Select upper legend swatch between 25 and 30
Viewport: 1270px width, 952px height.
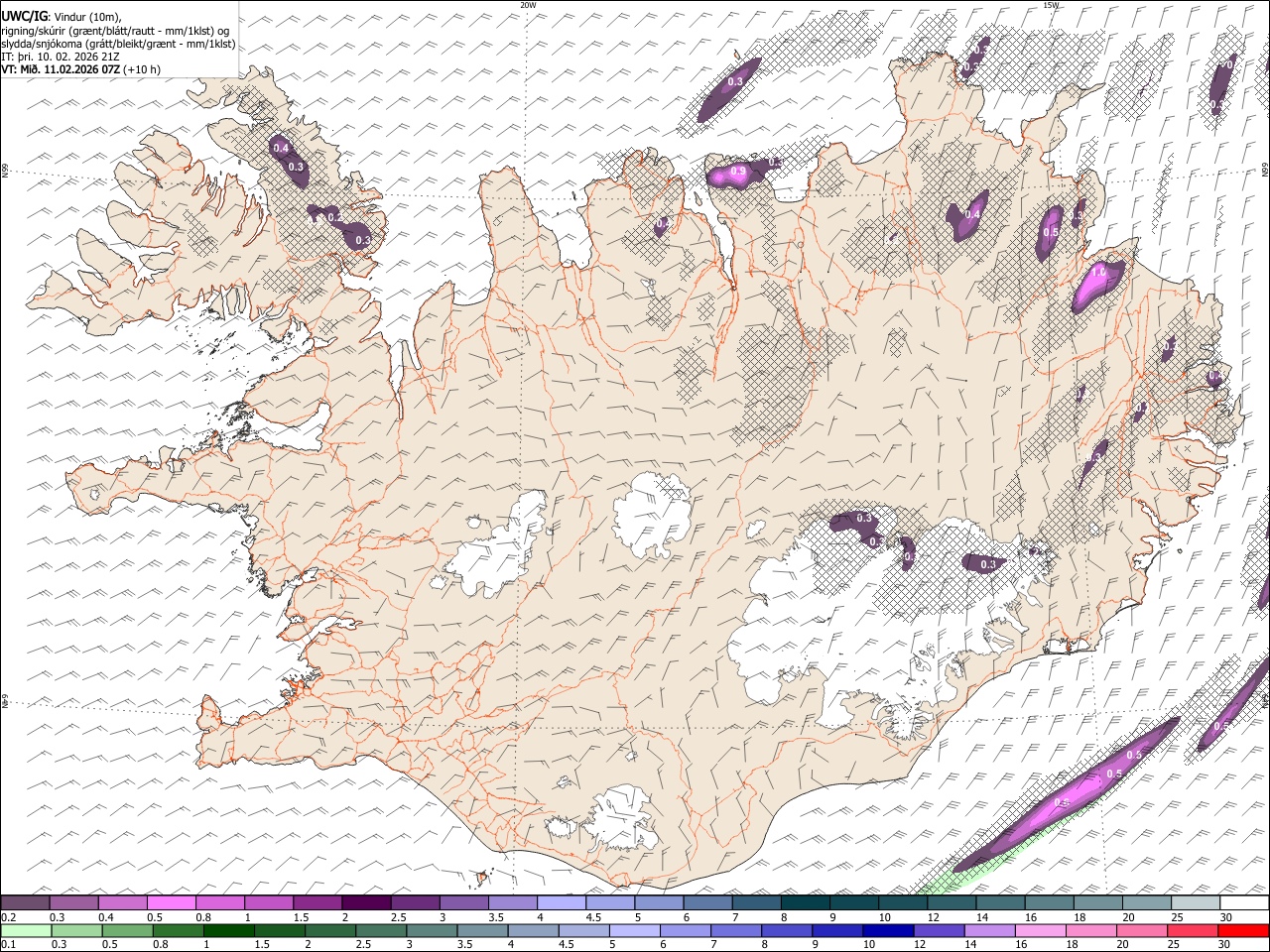(x=1196, y=902)
